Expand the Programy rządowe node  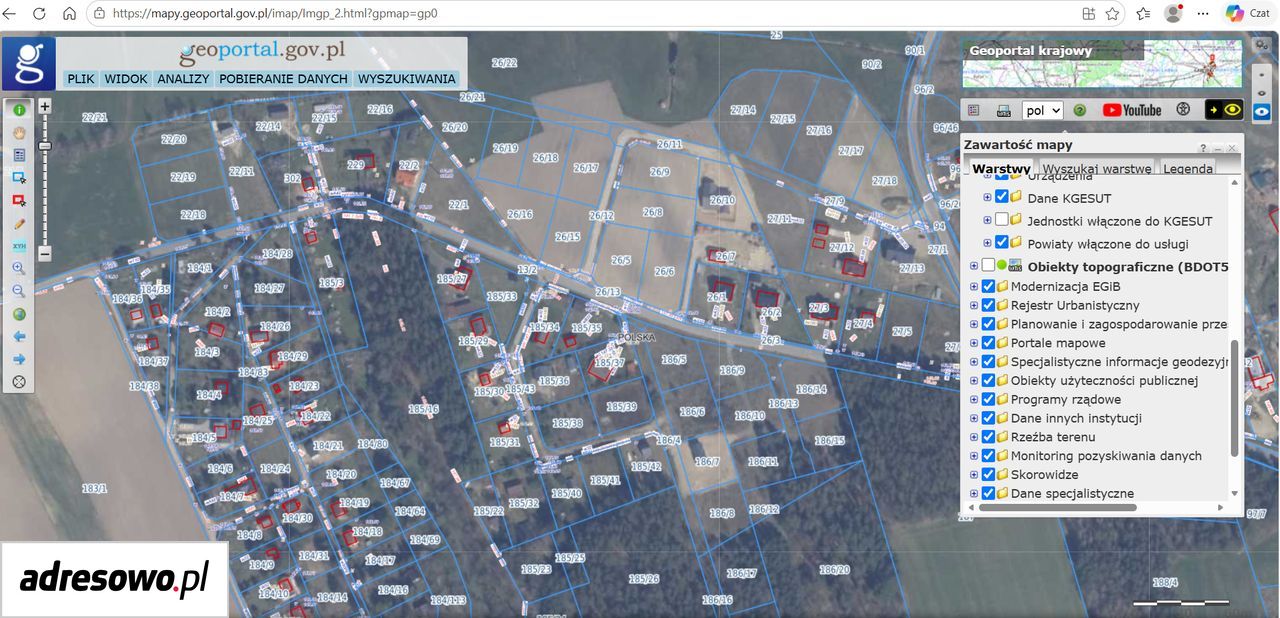click(974, 400)
